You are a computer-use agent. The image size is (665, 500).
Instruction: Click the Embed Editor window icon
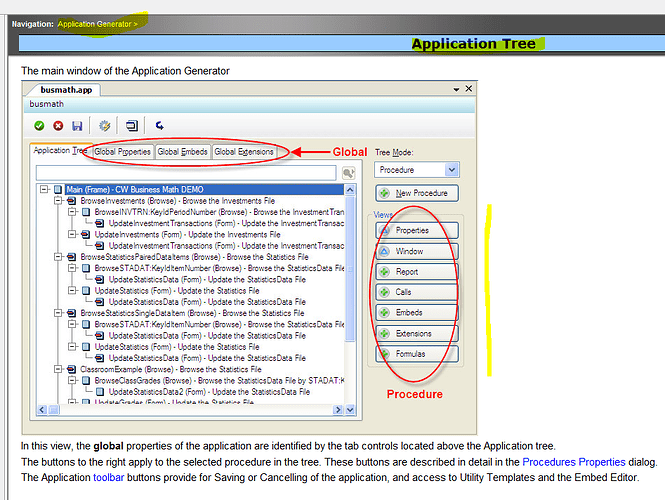point(133,126)
